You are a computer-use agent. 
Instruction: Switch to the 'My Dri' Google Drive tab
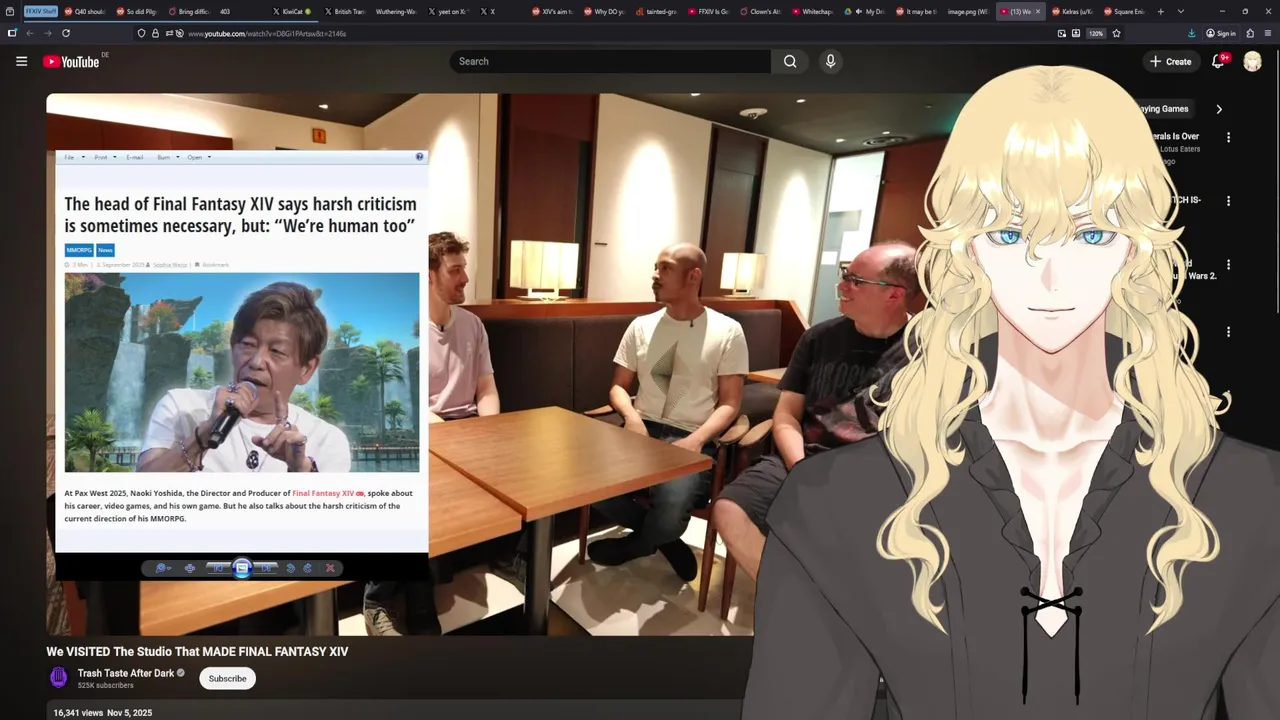pyautogui.click(x=865, y=11)
